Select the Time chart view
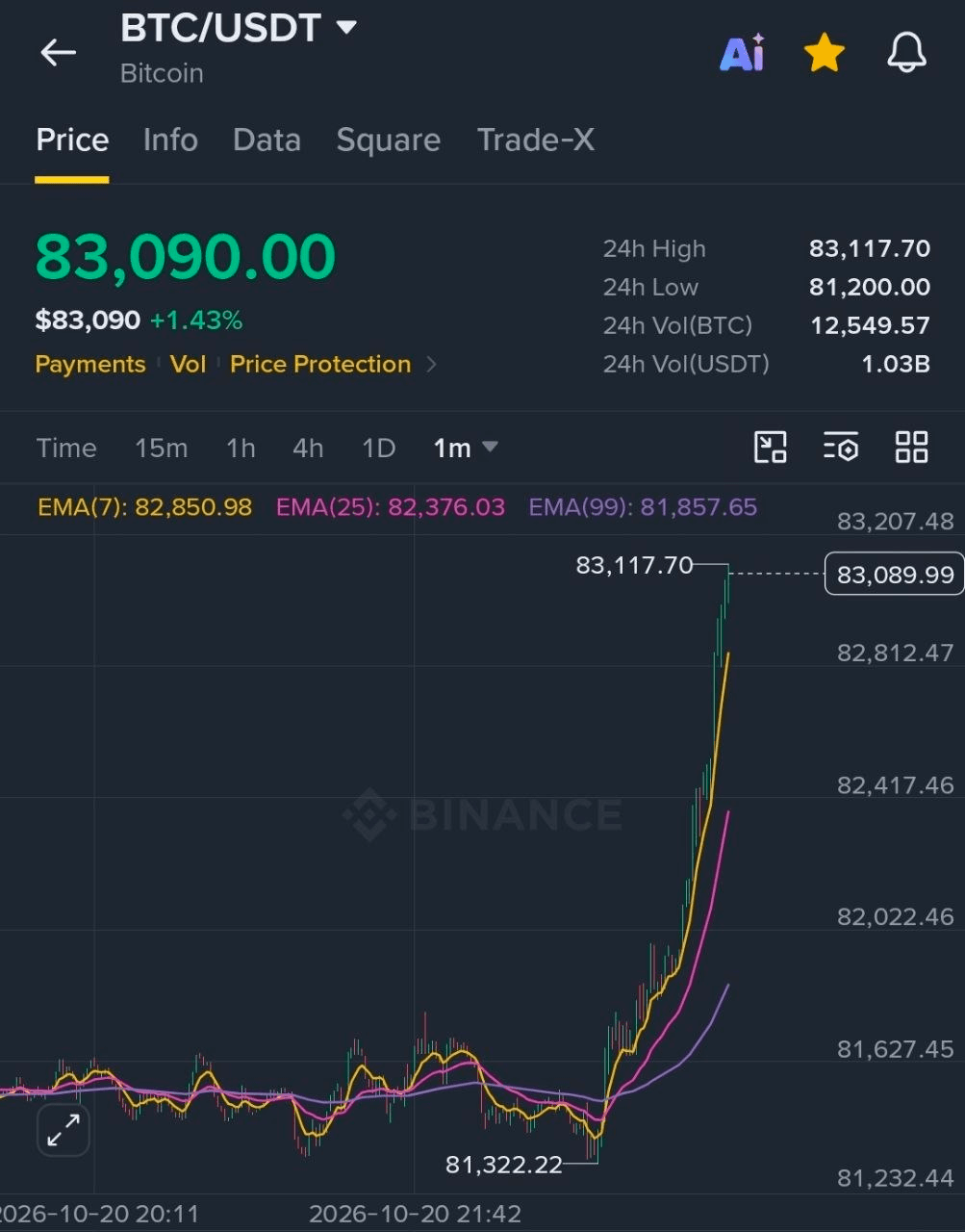Screen dimensions: 965x1232 pos(66,448)
